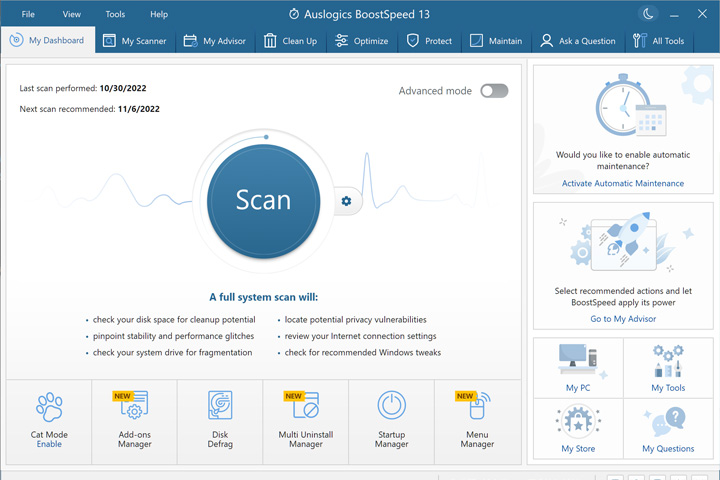Launch Add-ons Manager tool
720x480 pixels.
click(134, 422)
